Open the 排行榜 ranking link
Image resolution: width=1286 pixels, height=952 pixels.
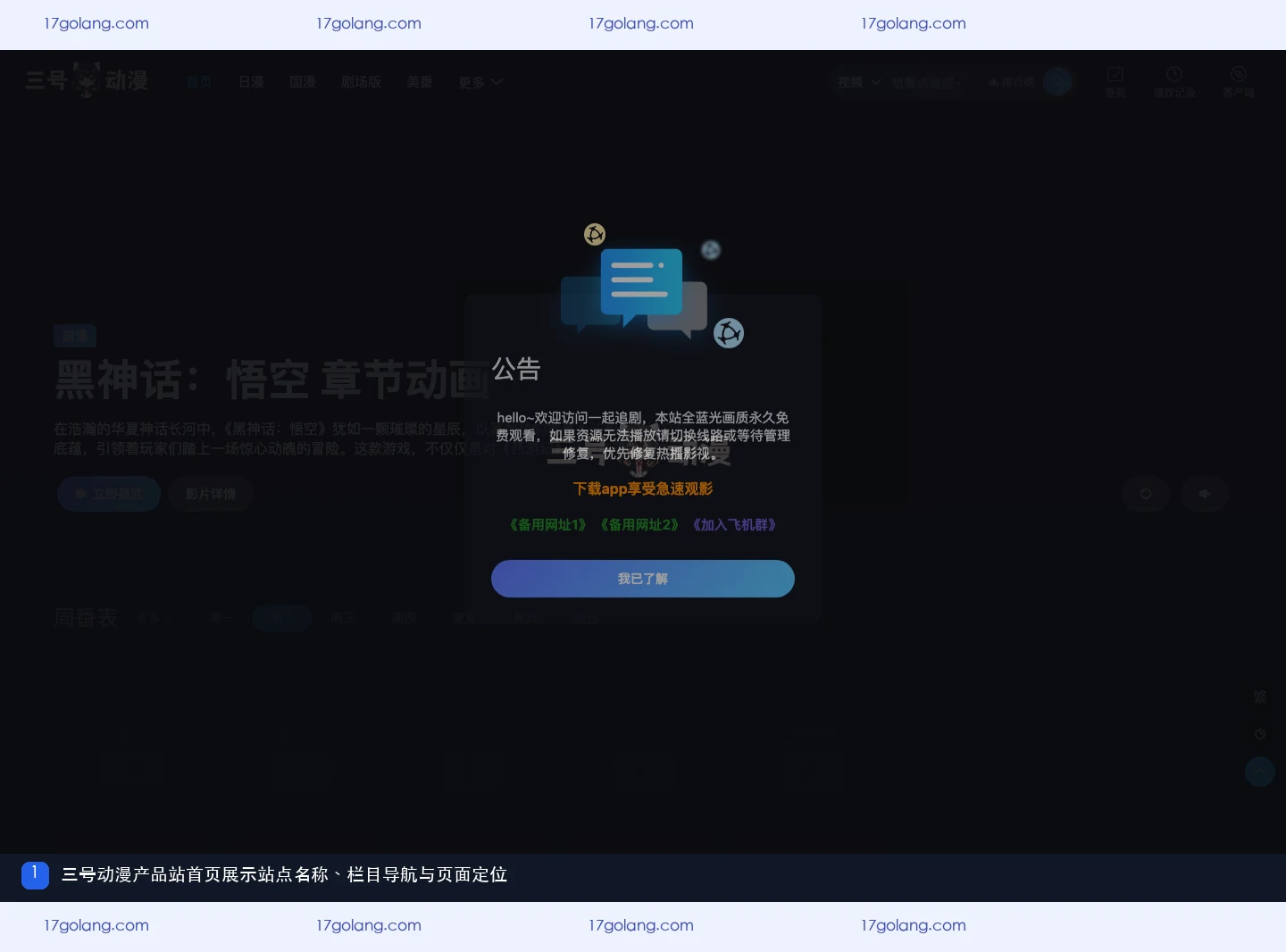[x=1011, y=82]
